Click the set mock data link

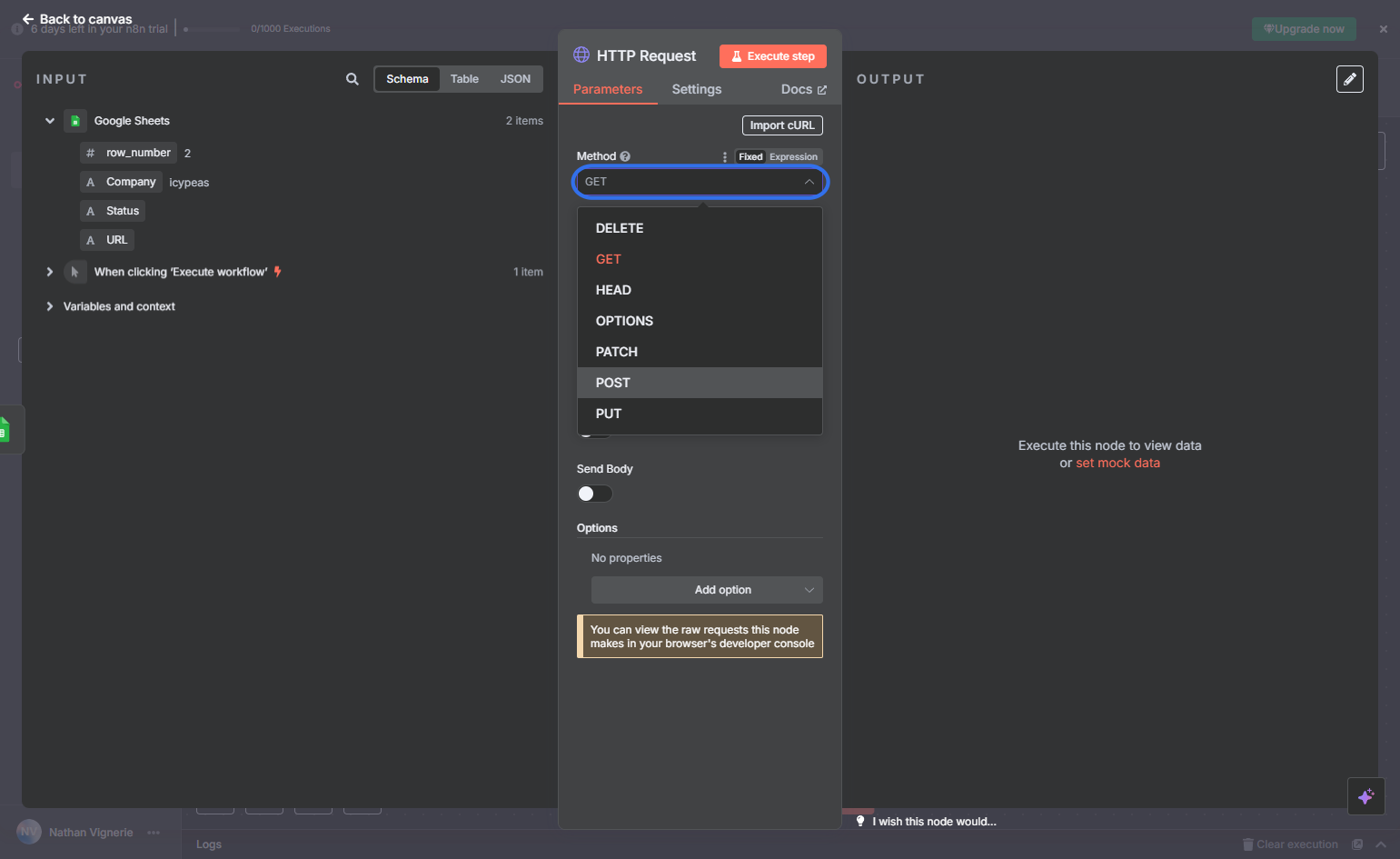pyautogui.click(x=1117, y=463)
